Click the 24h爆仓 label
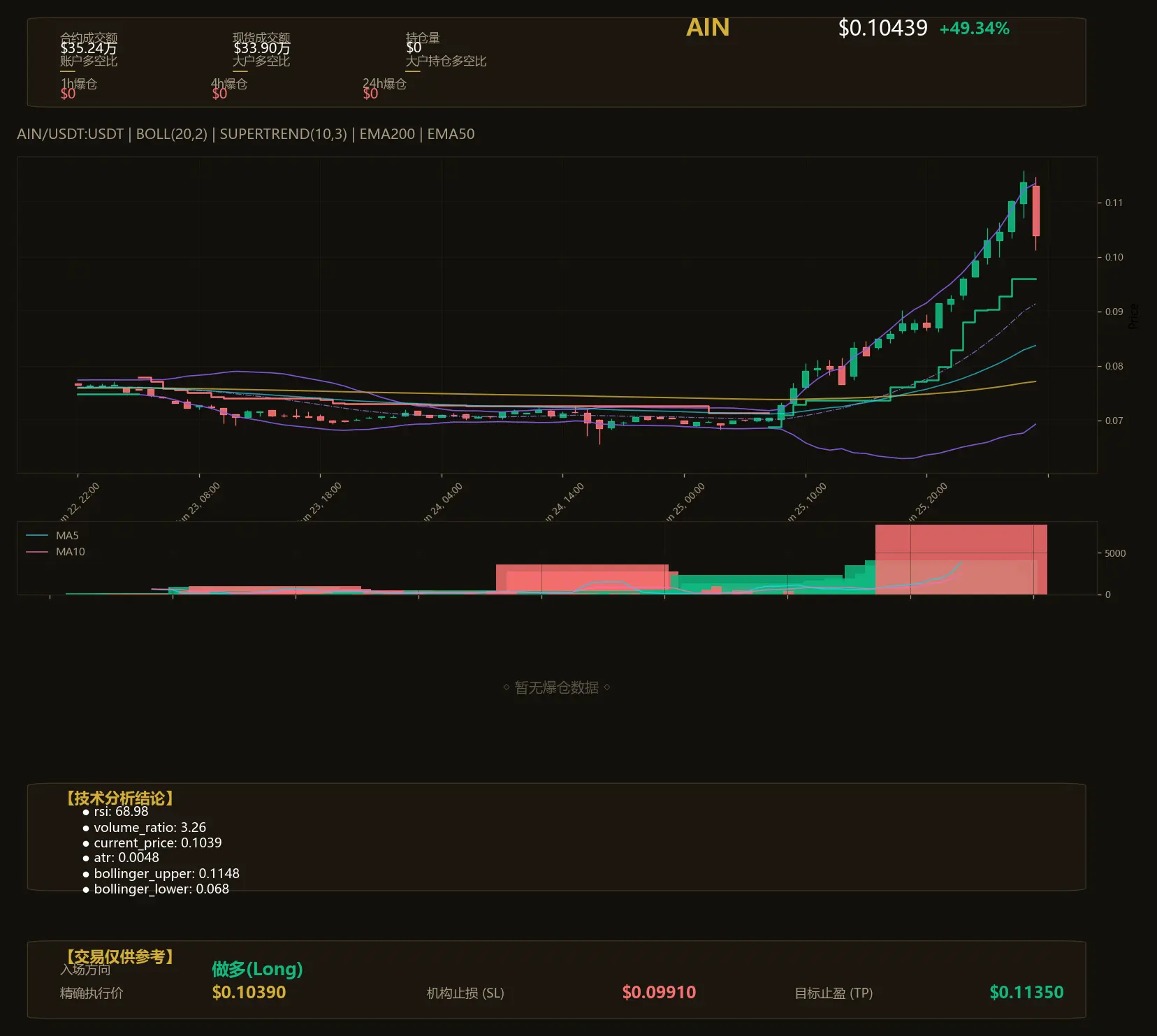Screen dimensions: 1157x1036 coord(384,83)
